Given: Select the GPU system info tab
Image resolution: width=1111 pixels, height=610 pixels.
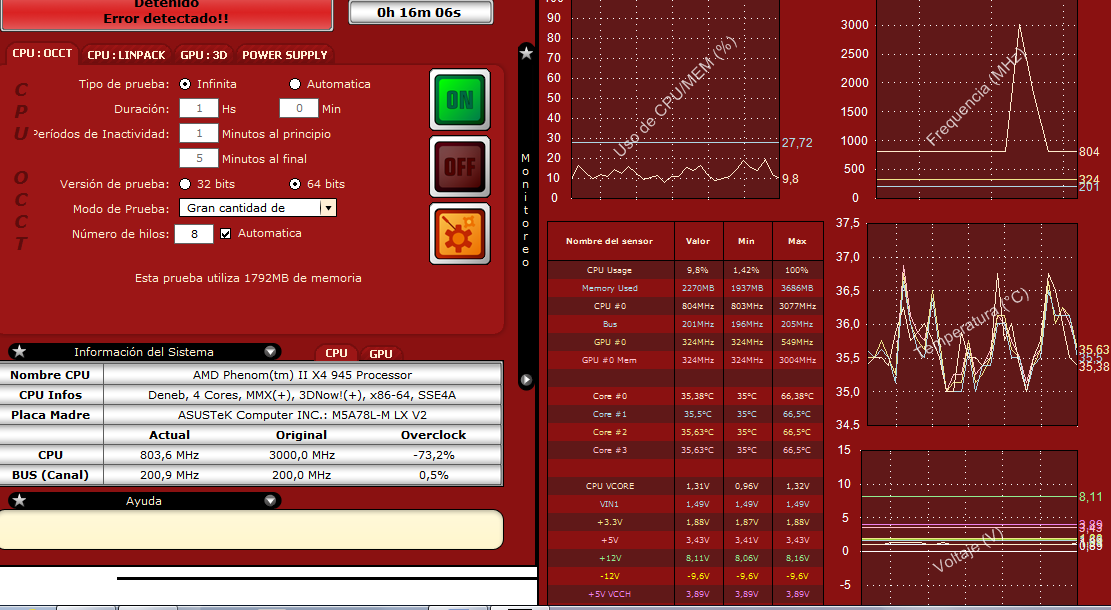Looking at the screenshot, I should tap(381, 354).
